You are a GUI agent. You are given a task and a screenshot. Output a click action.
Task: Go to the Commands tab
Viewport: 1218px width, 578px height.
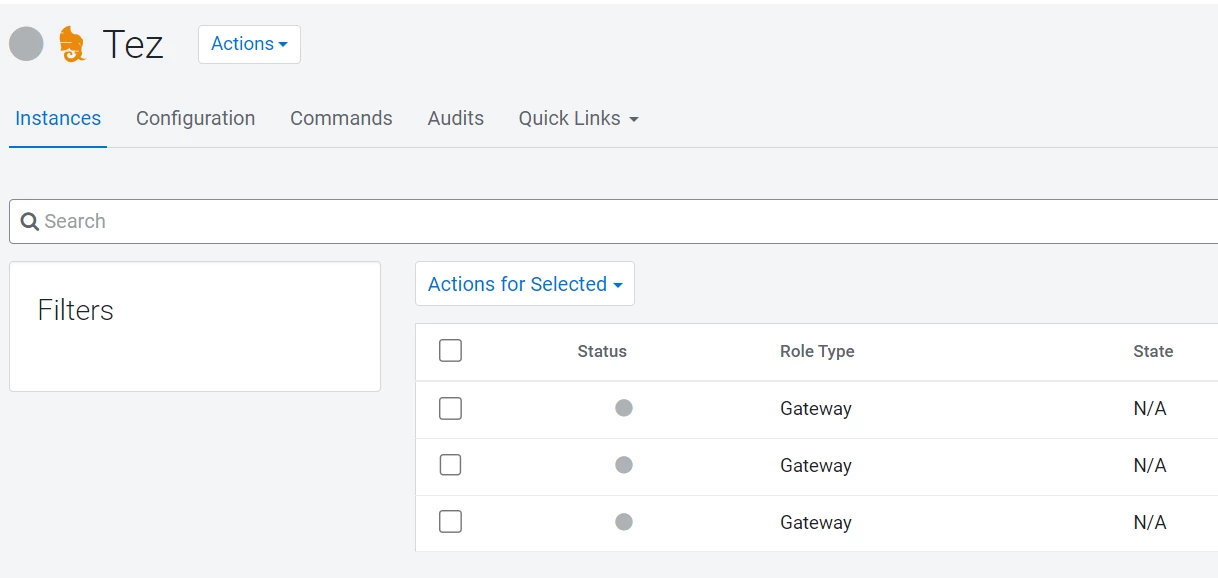(x=341, y=118)
